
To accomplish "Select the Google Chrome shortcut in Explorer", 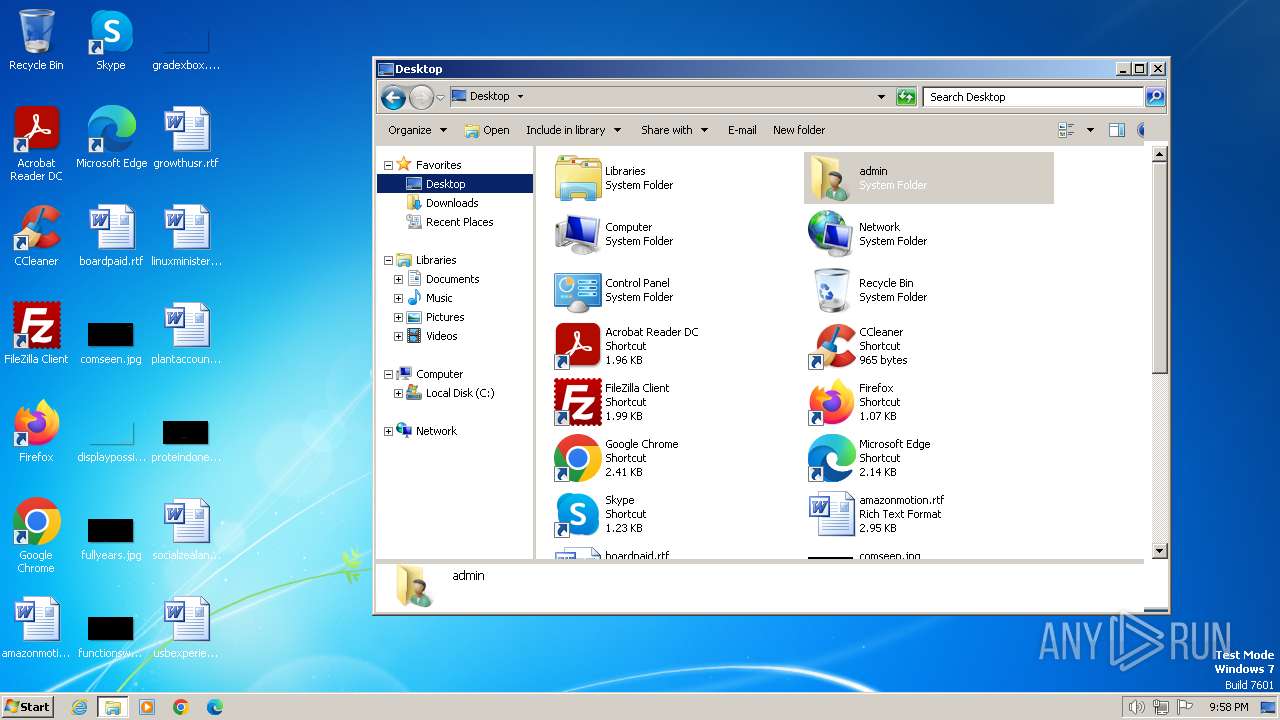I will tap(577, 458).
